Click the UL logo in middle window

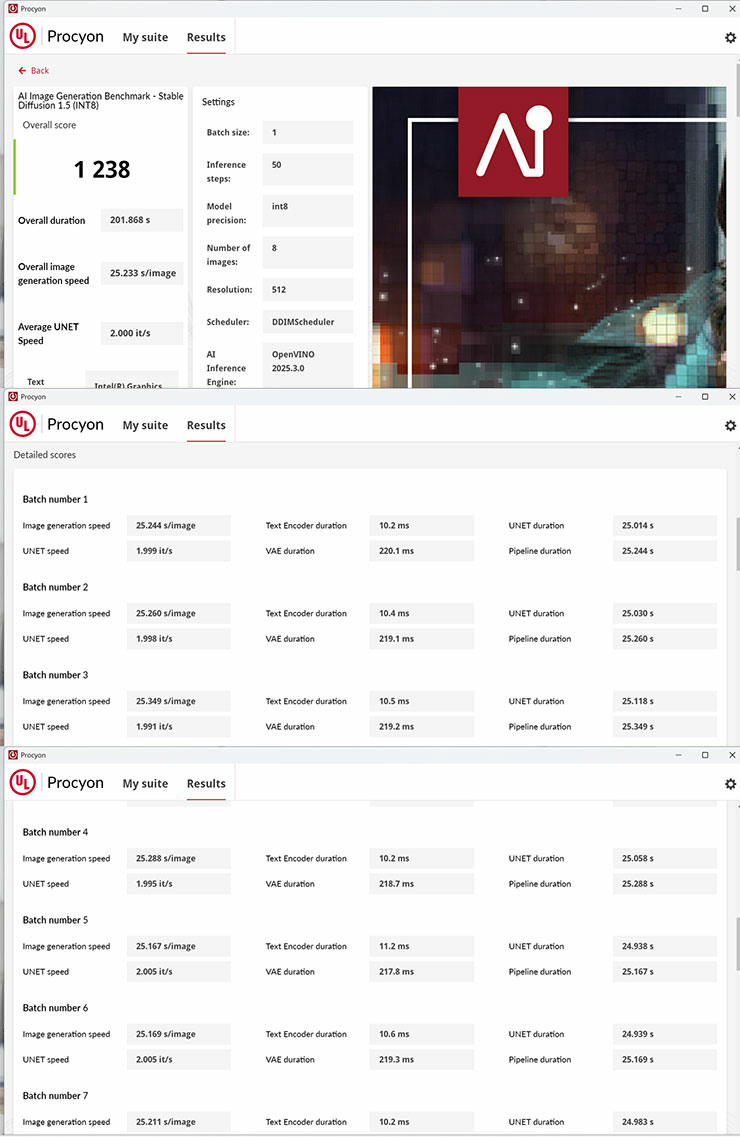(22, 424)
